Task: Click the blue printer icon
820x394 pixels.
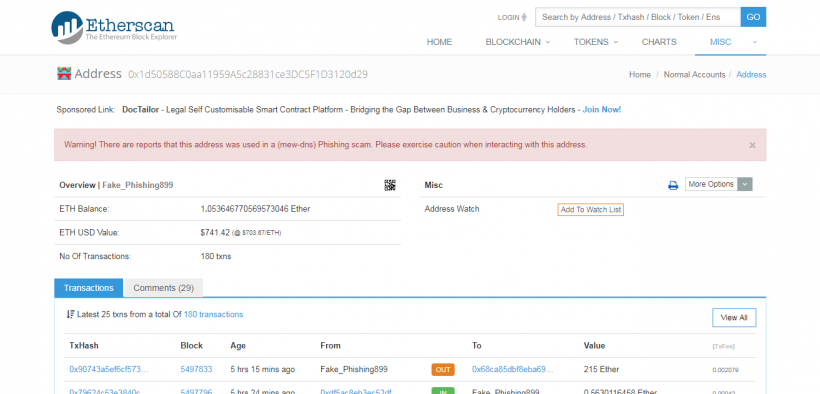Action: coord(673,185)
